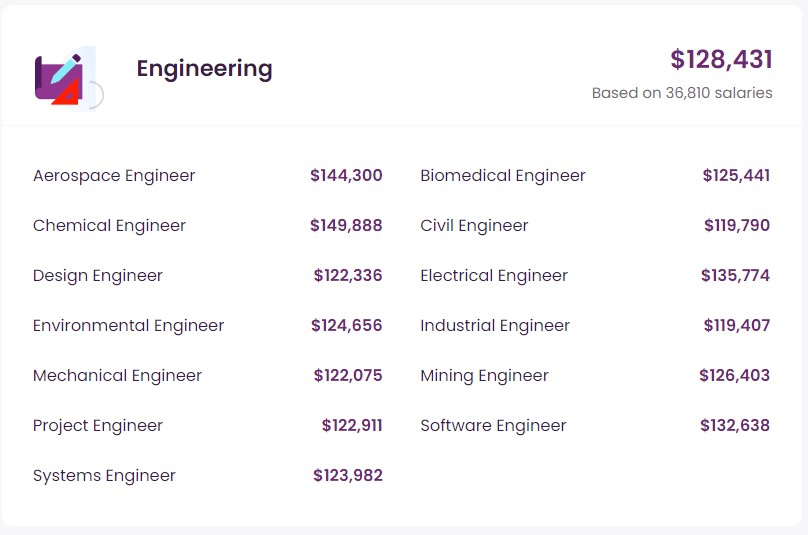Select Industrial Engineer from the list
Screen dimensions: 808x535
[494, 326]
